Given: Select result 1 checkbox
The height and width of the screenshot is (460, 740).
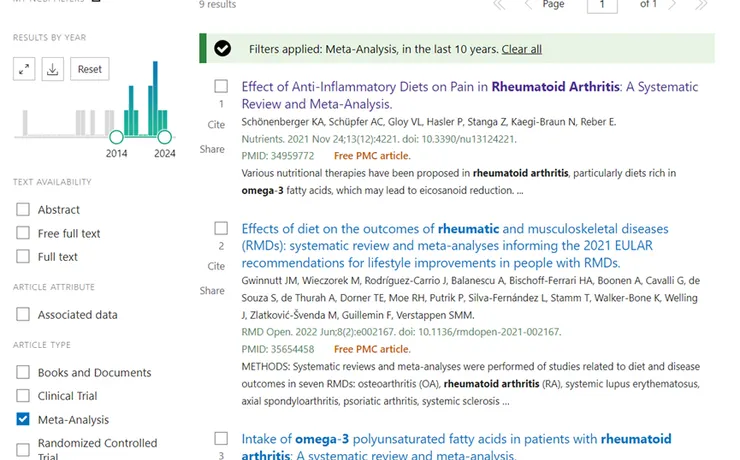Looking at the screenshot, I should (221, 86).
